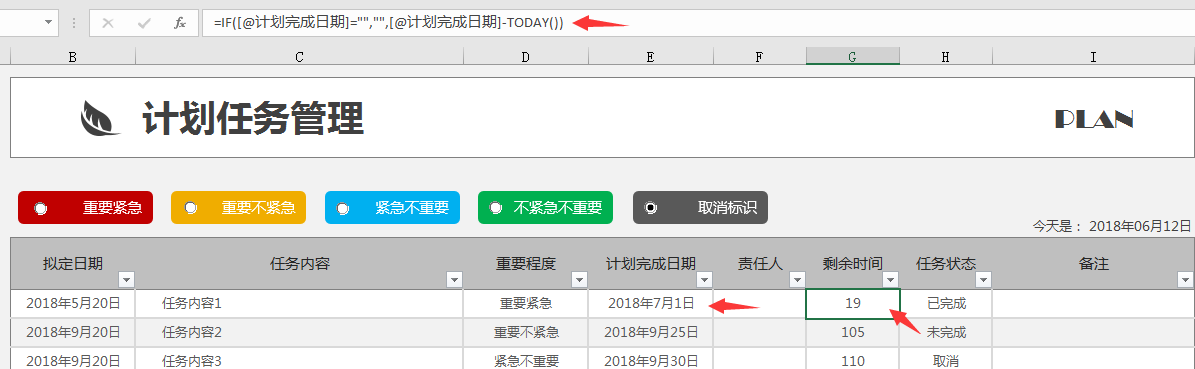1195x369 pixels.
Task: Click the 计划任务管理 title text
Action: [x=253, y=118]
